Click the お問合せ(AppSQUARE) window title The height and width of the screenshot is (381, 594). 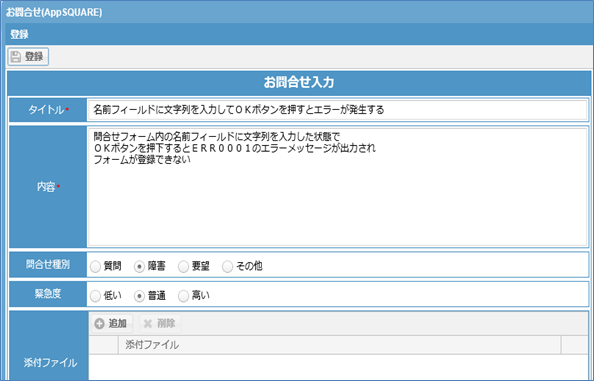tap(54, 12)
